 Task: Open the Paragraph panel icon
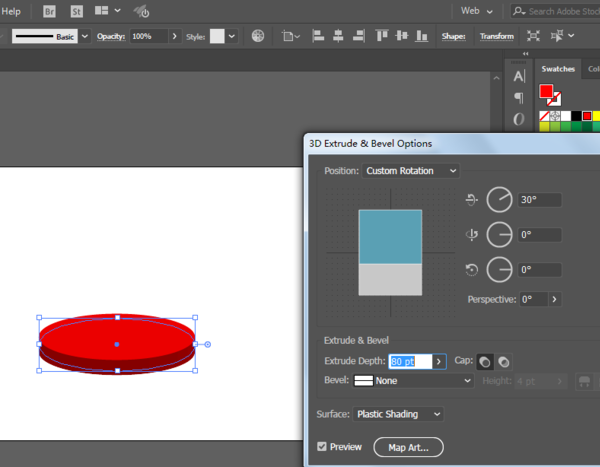point(518,97)
